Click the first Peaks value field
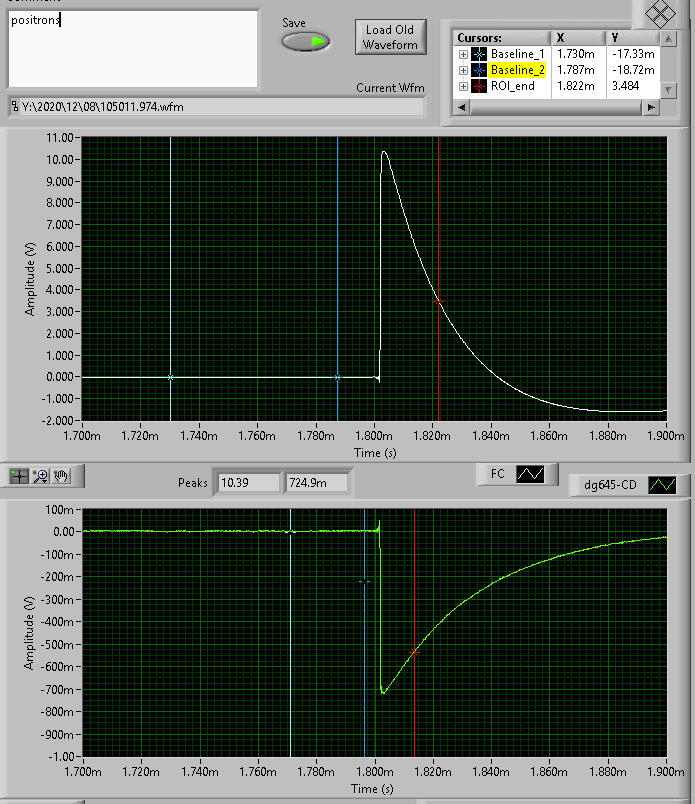The width and height of the screenshot is (695, 804). [x=249, y=483]
